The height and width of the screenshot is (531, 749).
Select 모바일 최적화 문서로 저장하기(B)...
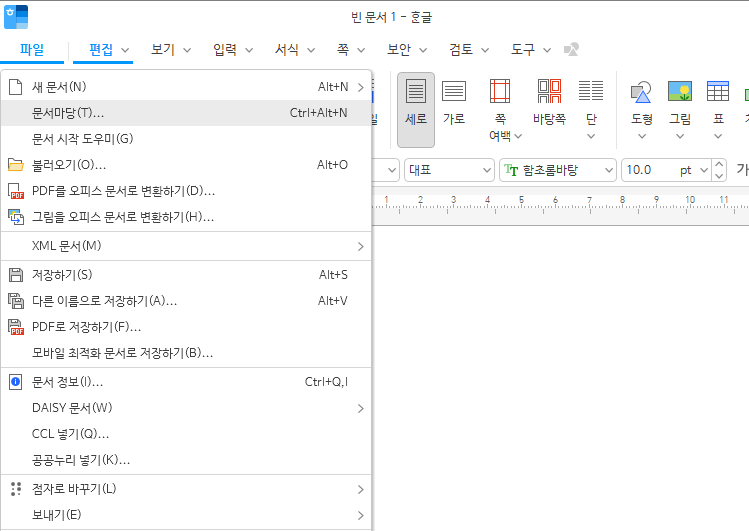tap(186, 353)
